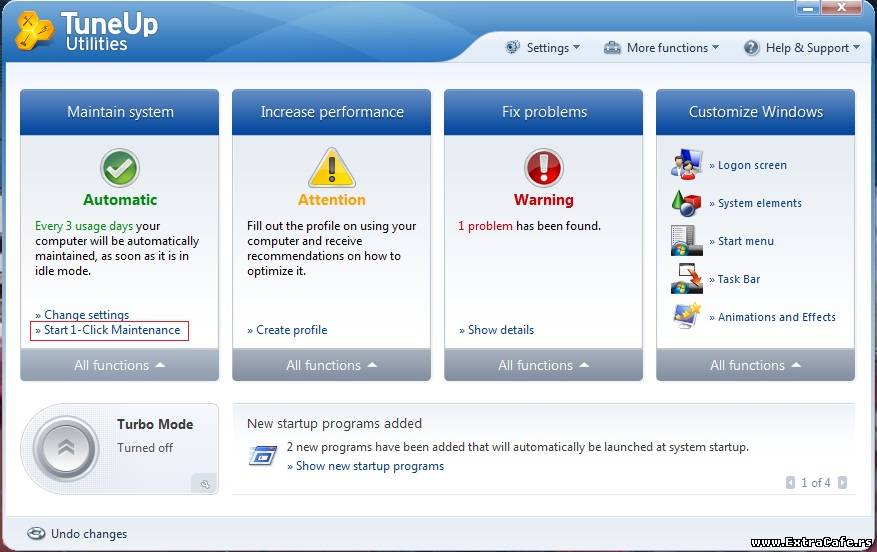Click the 'Automatic' status label
This screenshot has height=552, width=877.
pyautogui.click(x=120, y=200)
